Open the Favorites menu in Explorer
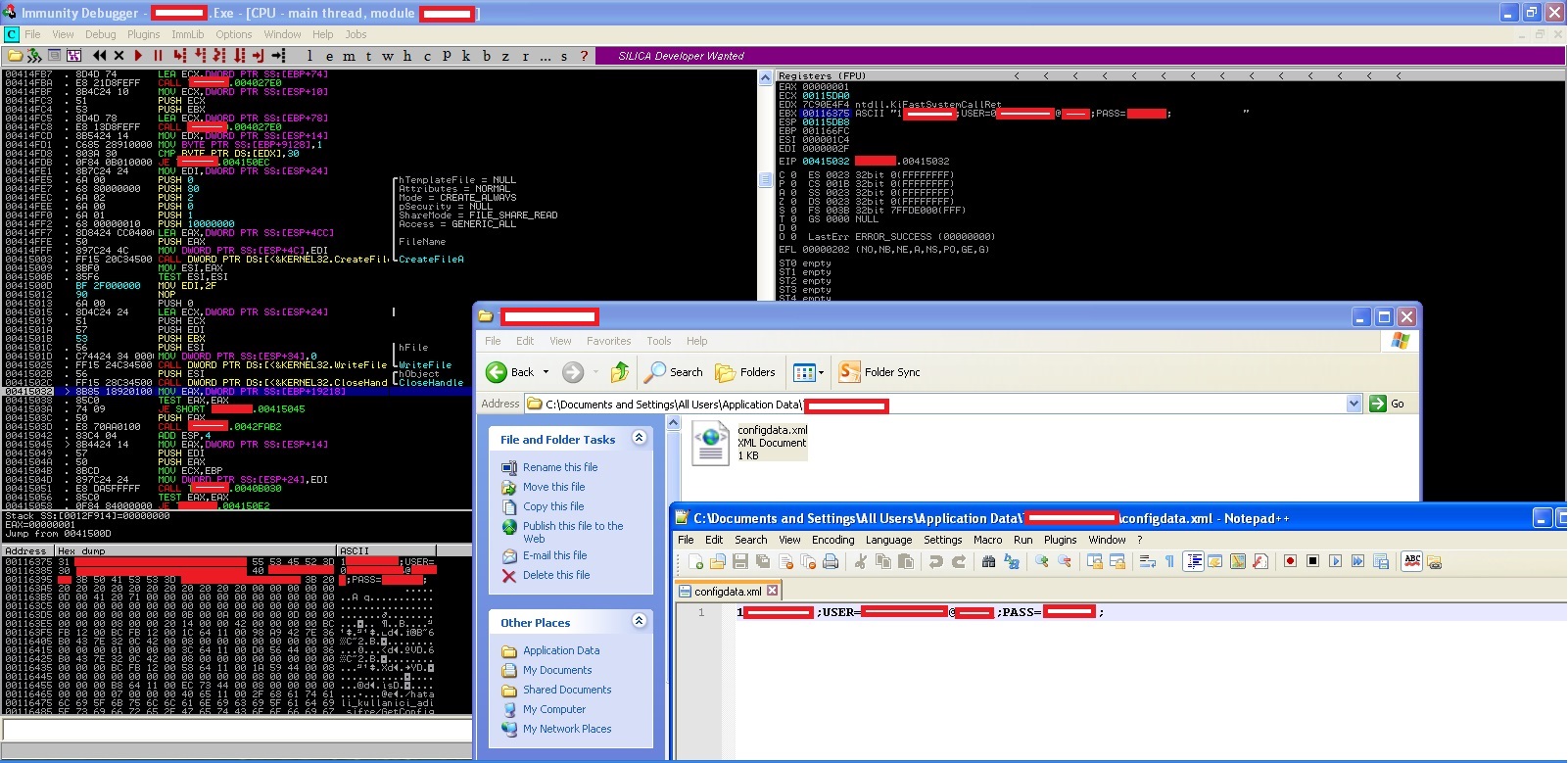Image resolution: width=1568 pixels, height=763 pixels. point(608,341)
